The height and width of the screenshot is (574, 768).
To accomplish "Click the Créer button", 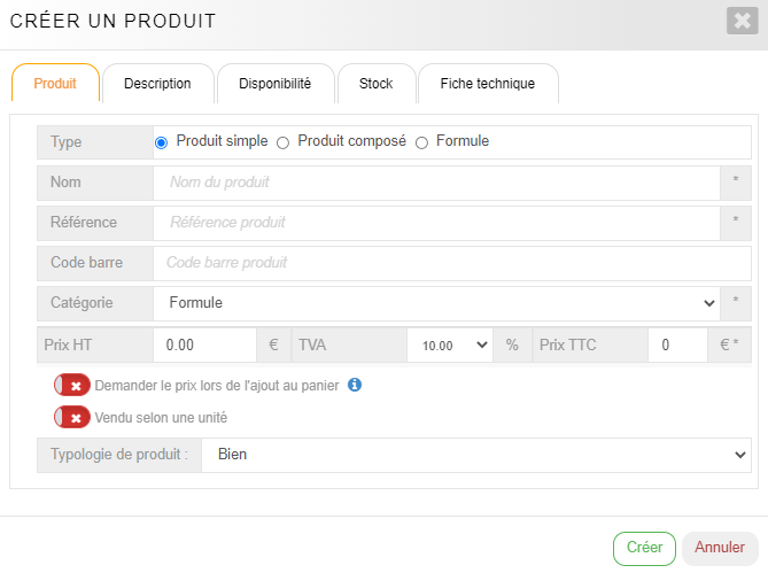I will pyautogui.click(x=644, y=548).
